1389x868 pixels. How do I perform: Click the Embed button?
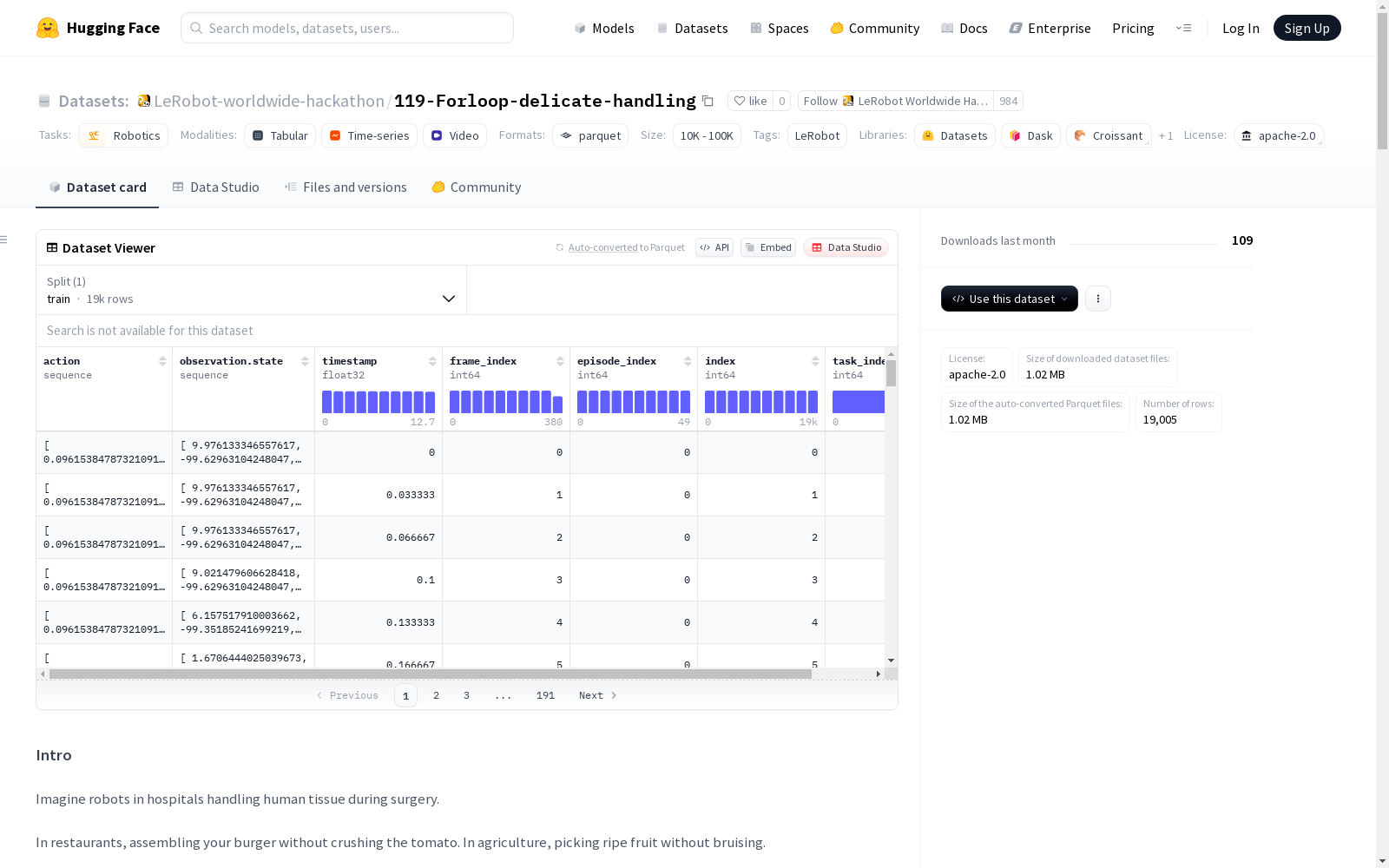[x=768, y=247]
